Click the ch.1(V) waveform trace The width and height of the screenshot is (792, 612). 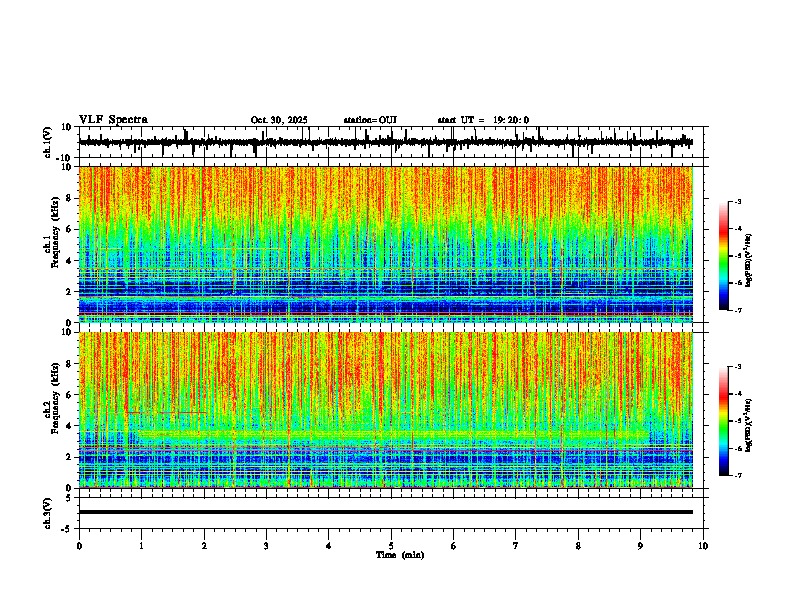tap(386, 142)
